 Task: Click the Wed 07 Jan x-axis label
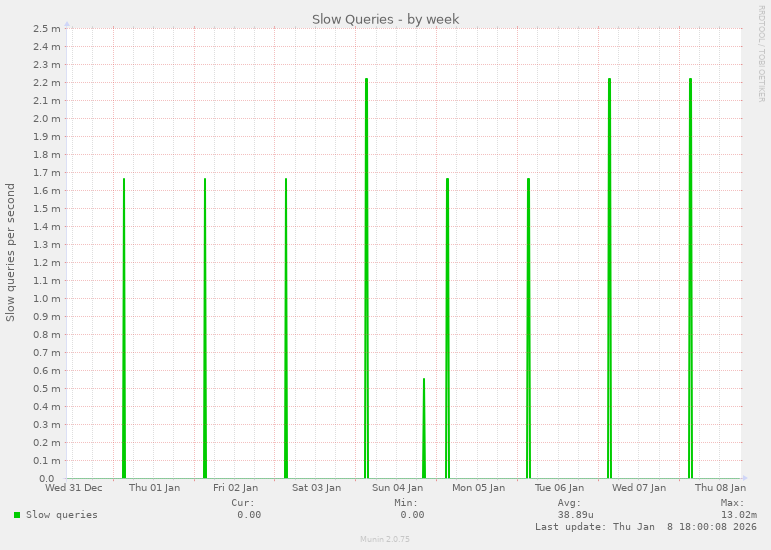639,488
